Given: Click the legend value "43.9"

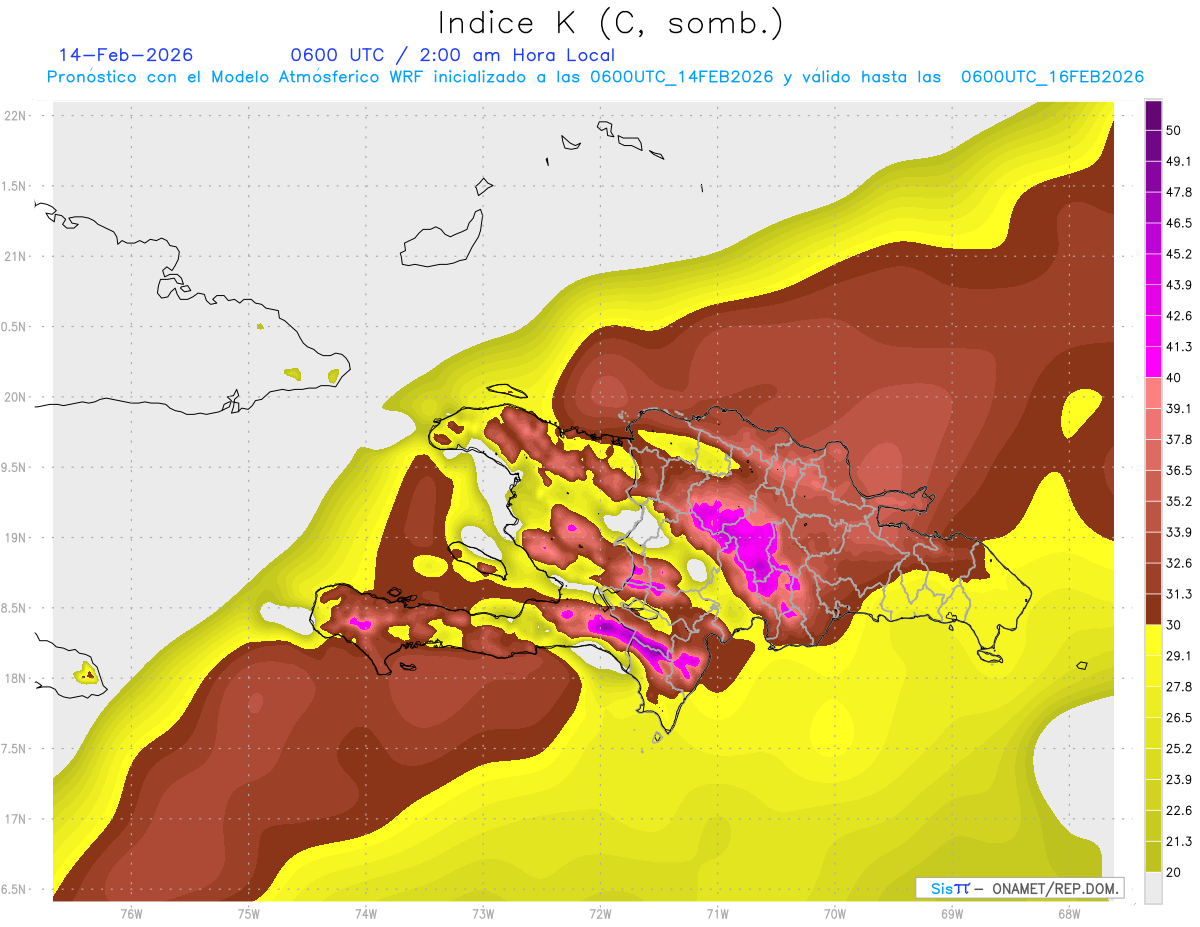Looking at the screenshot, I should coord(1178,285).
